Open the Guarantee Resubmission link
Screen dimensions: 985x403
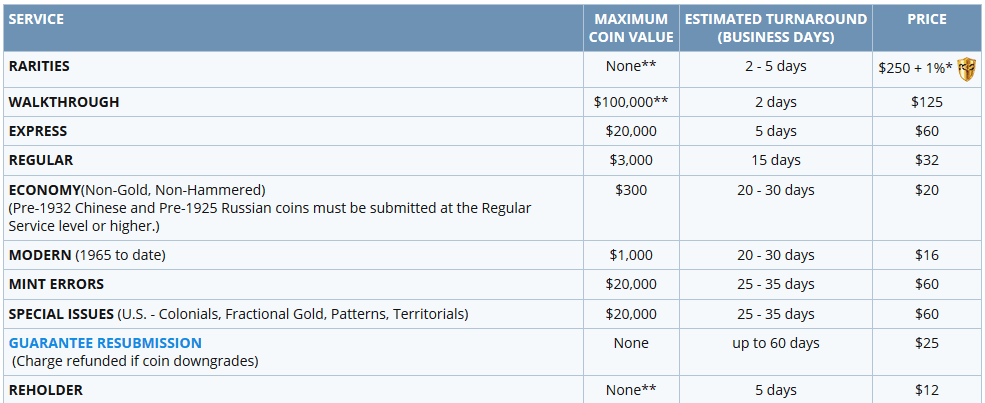point(105,343)
